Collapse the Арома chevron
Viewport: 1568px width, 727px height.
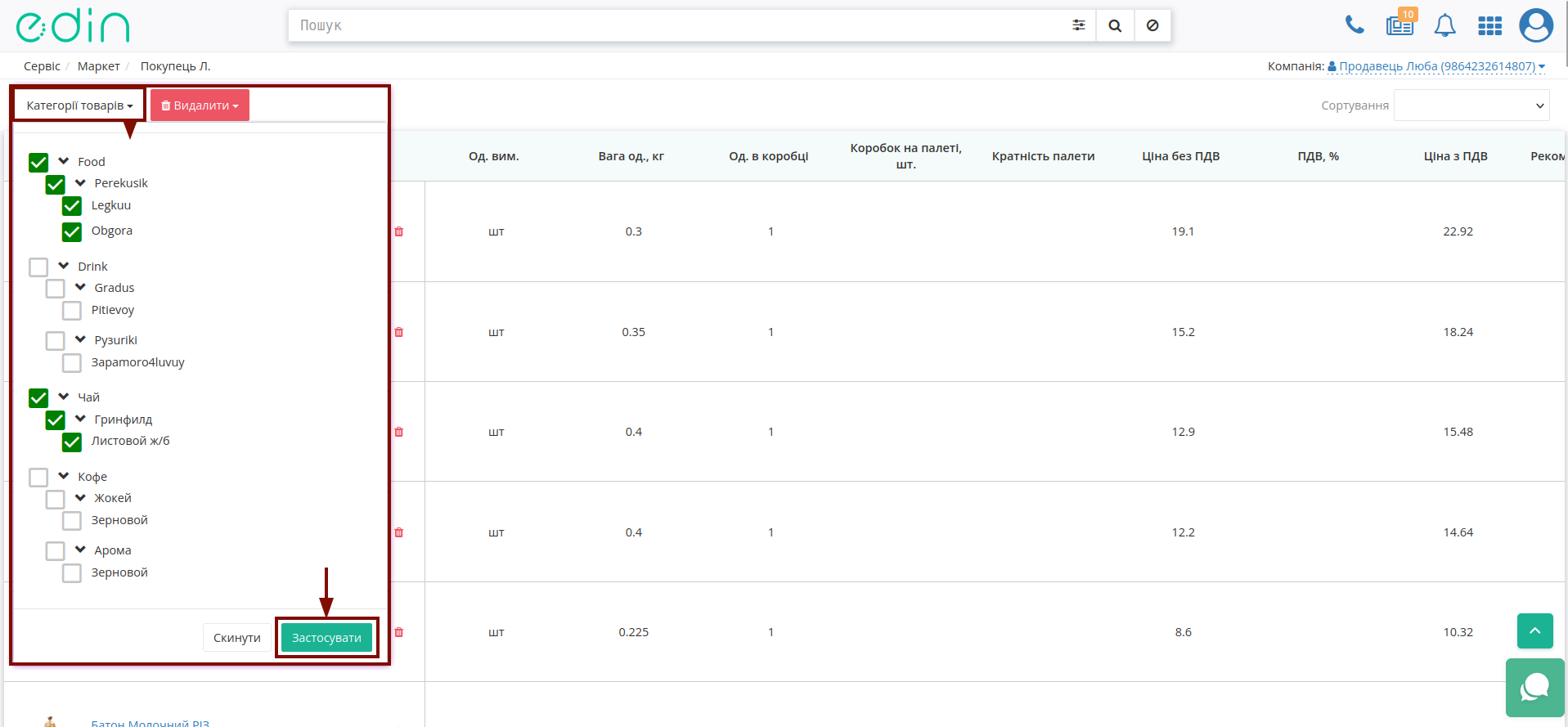(x=80, y=550)
